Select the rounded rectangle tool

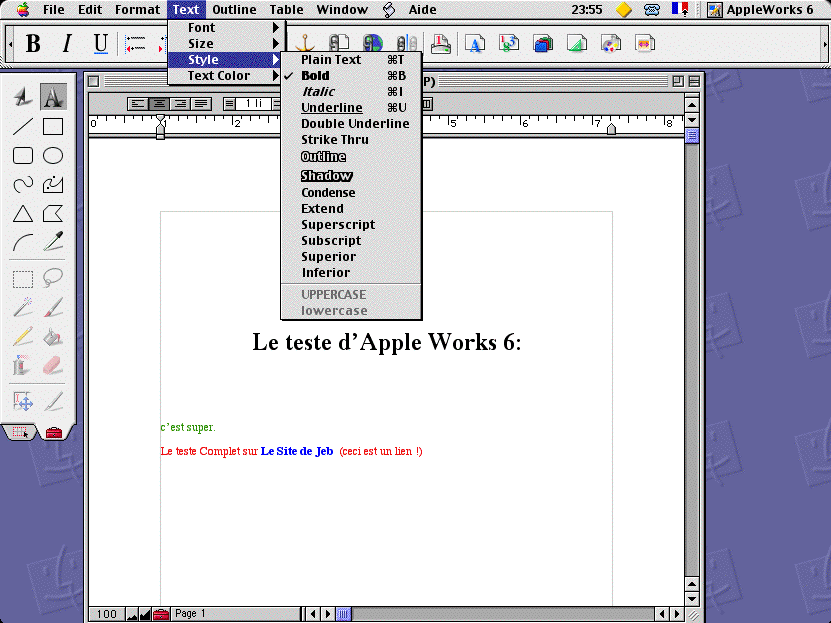click(23, 156)
